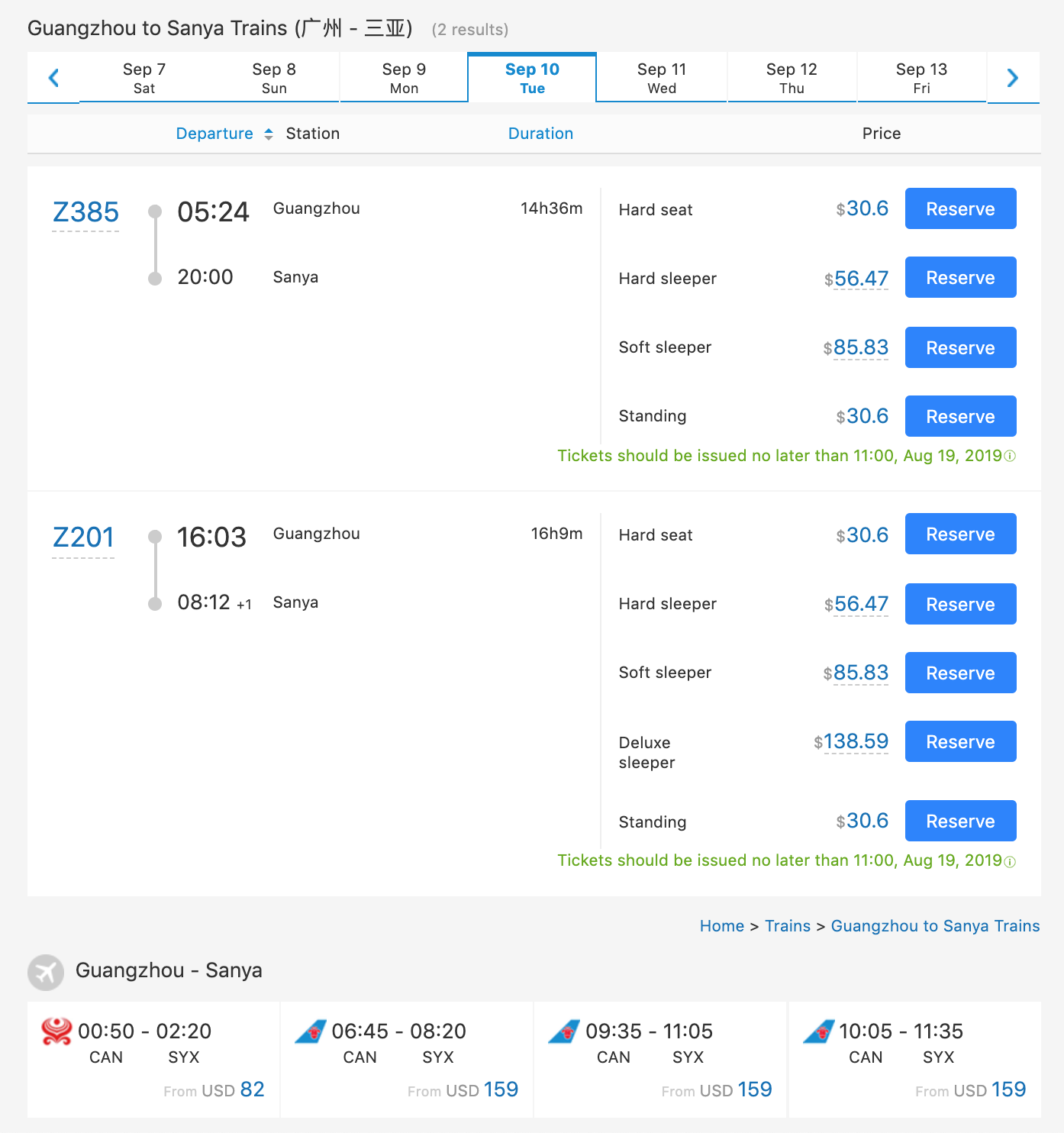
Task: Open train Z201 details link
Action: tap(83, 537)
